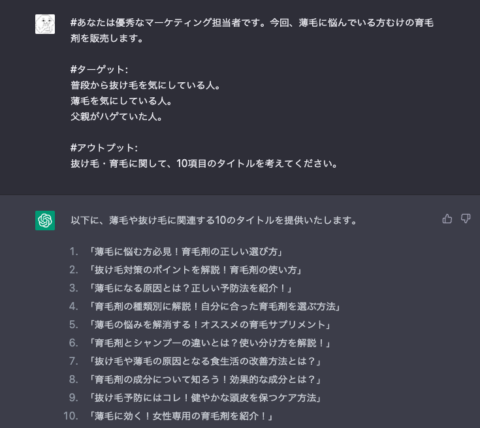Click the line 10項目のタイトルを考えてください
The image size is (480, 428).
[x=204, y=164]
